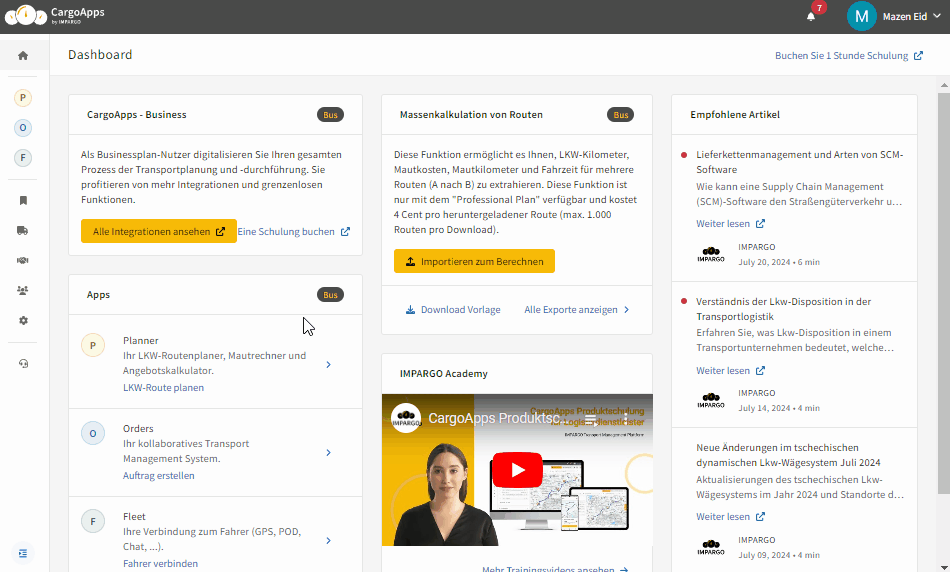This screenshot has width=950, height=572.
Task: Expand the Mazen Eid user menu chevron
Action: pos(937,16)
